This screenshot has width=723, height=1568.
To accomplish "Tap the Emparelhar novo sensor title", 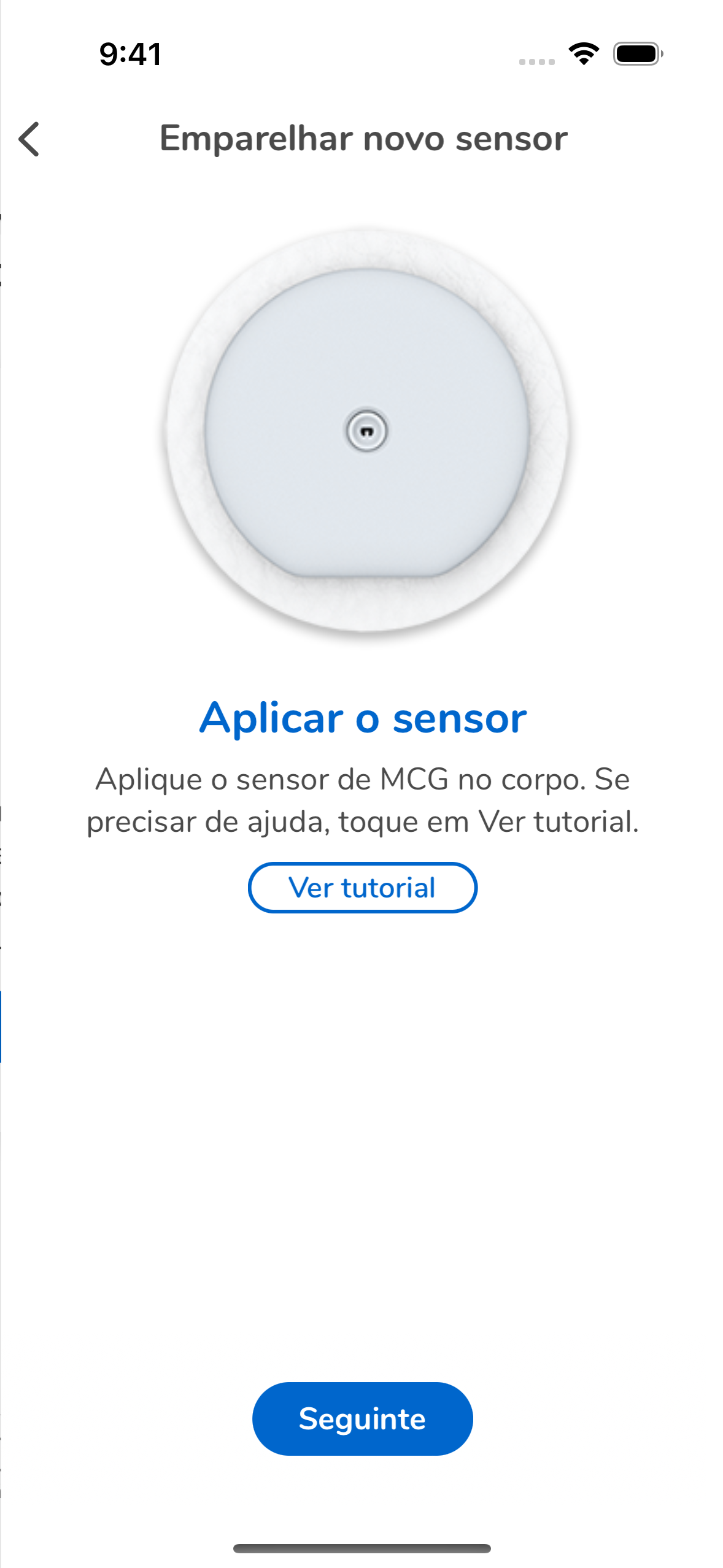I will click(x=363, y=139).
